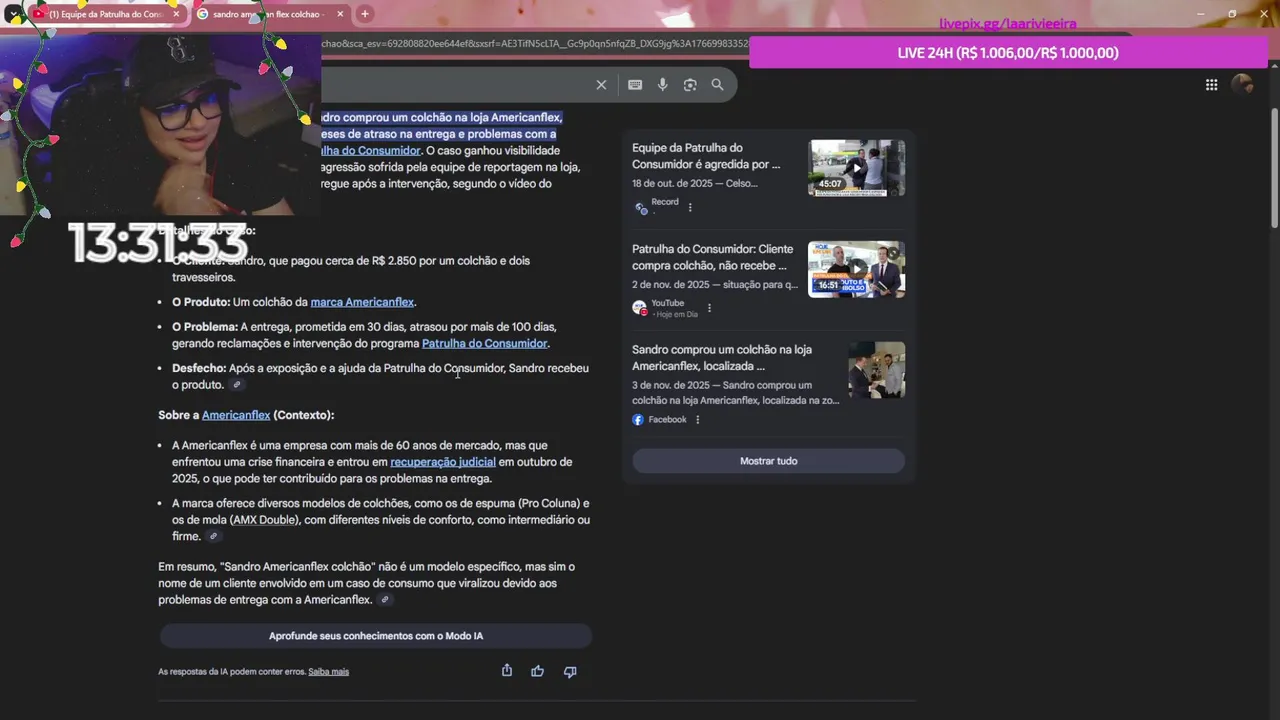Open source link icon after 'firme.'
Image resolution: width=1280 pixels, height=720 pixels.
213,537
